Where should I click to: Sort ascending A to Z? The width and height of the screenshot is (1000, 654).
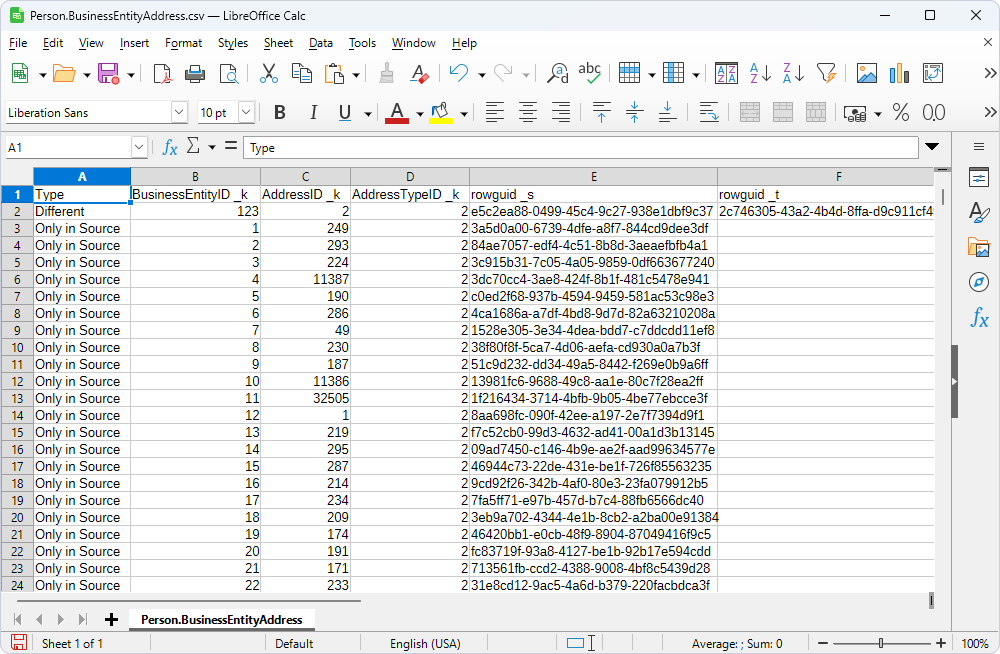click(x=760, y=74)
